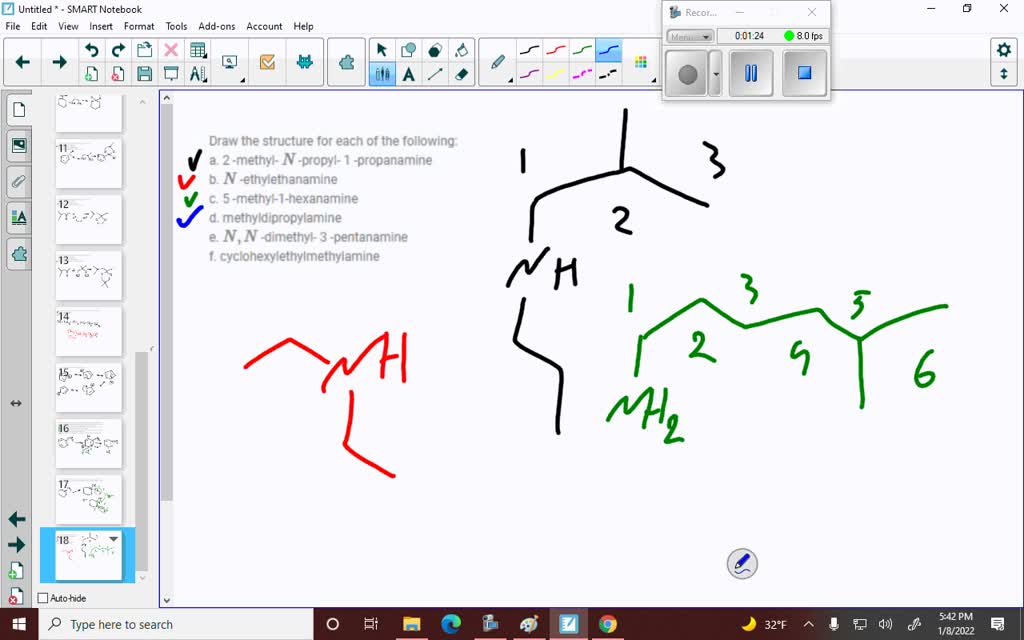Pause the screen recording

751,73
